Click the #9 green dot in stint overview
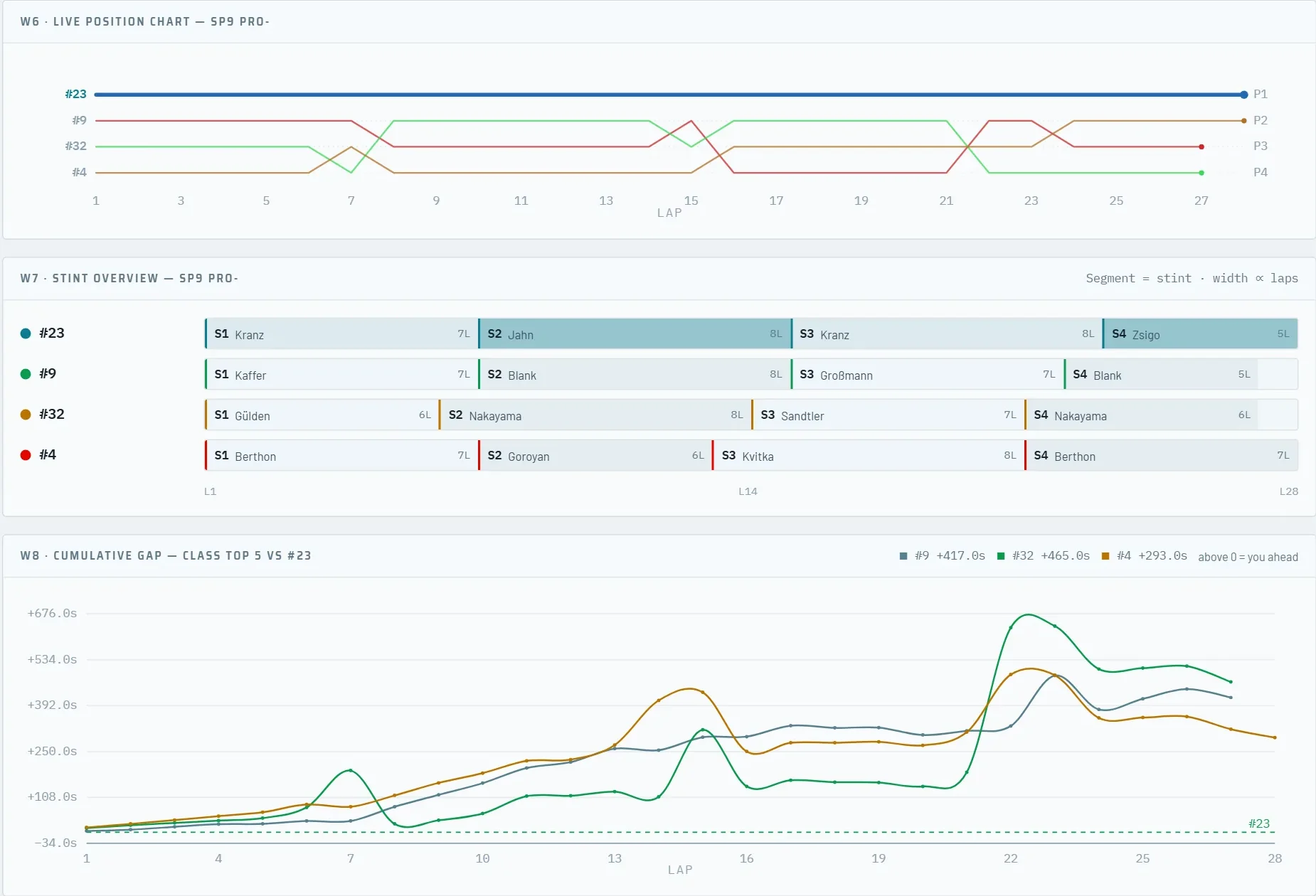The width and height of the screenshot is (1316, 896). pos(26,374)
